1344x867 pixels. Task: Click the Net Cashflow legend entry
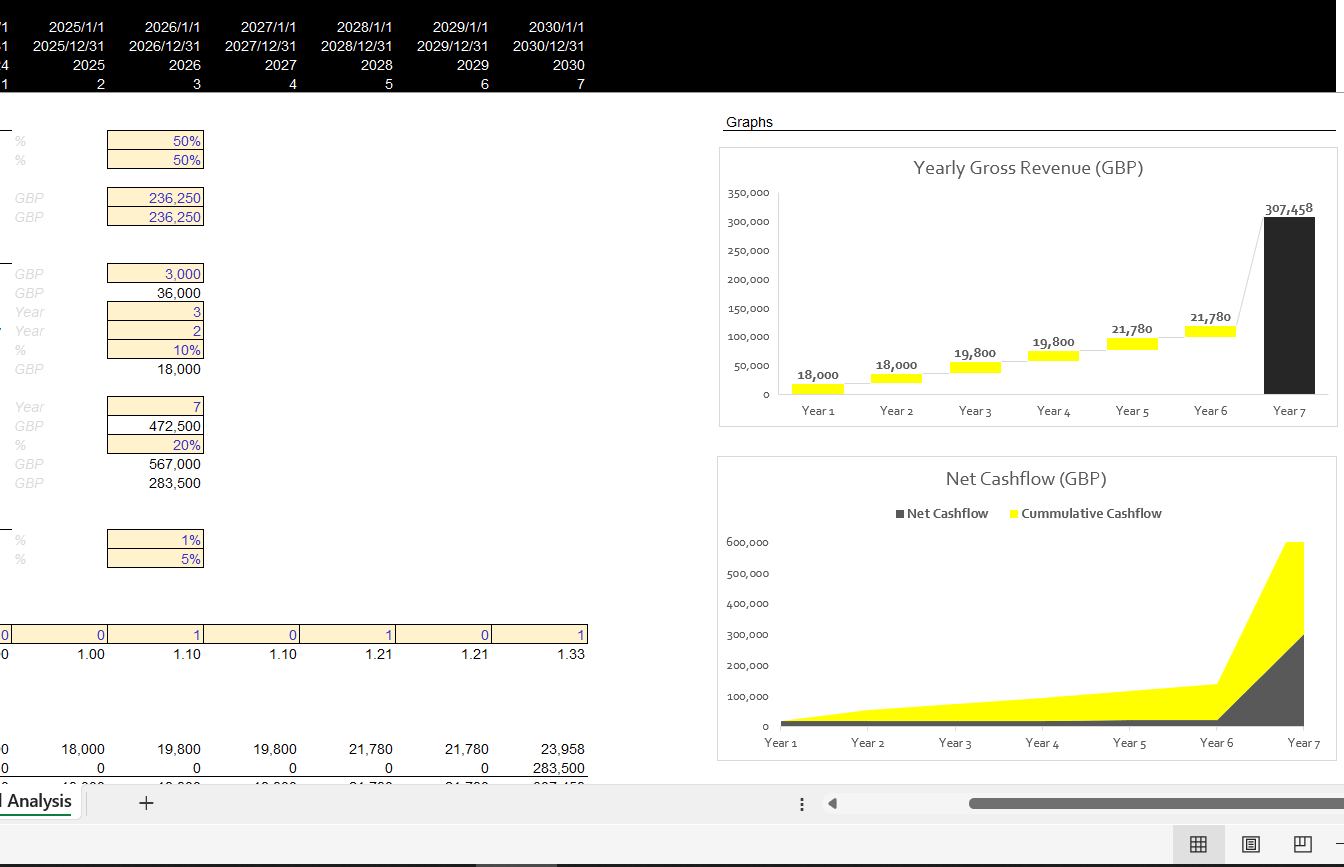click(941, 513)
